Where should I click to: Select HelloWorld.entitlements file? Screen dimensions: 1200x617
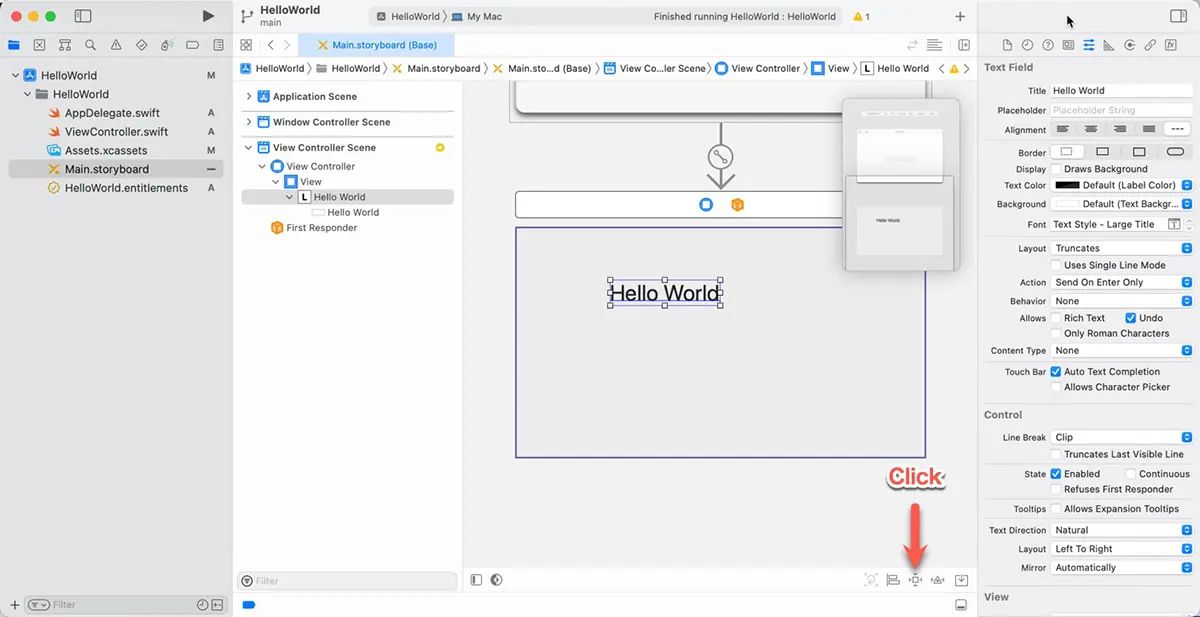click(126, 188)
